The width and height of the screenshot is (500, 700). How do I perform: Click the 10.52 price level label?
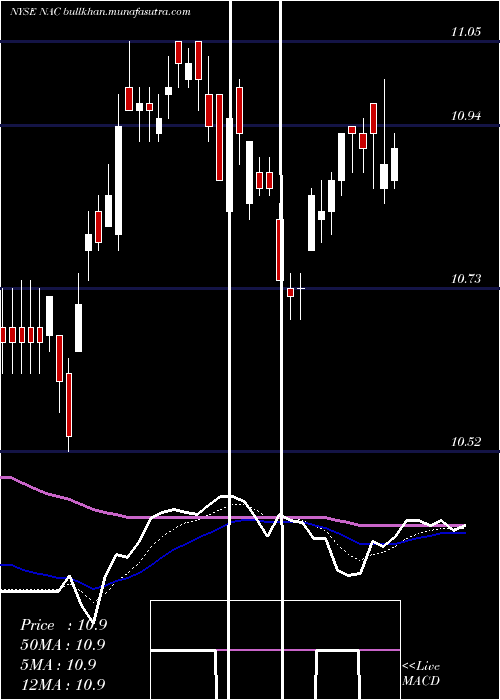466,442
